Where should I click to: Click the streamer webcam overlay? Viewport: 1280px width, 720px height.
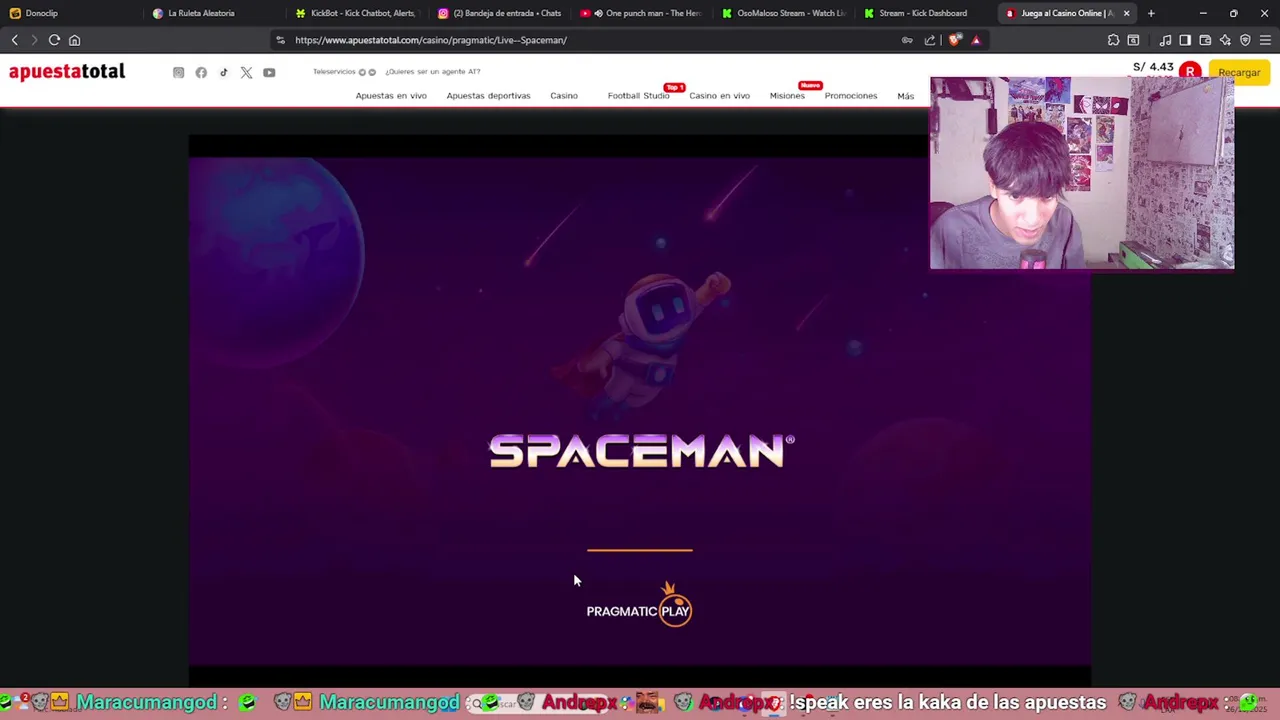click(1082, 173)
